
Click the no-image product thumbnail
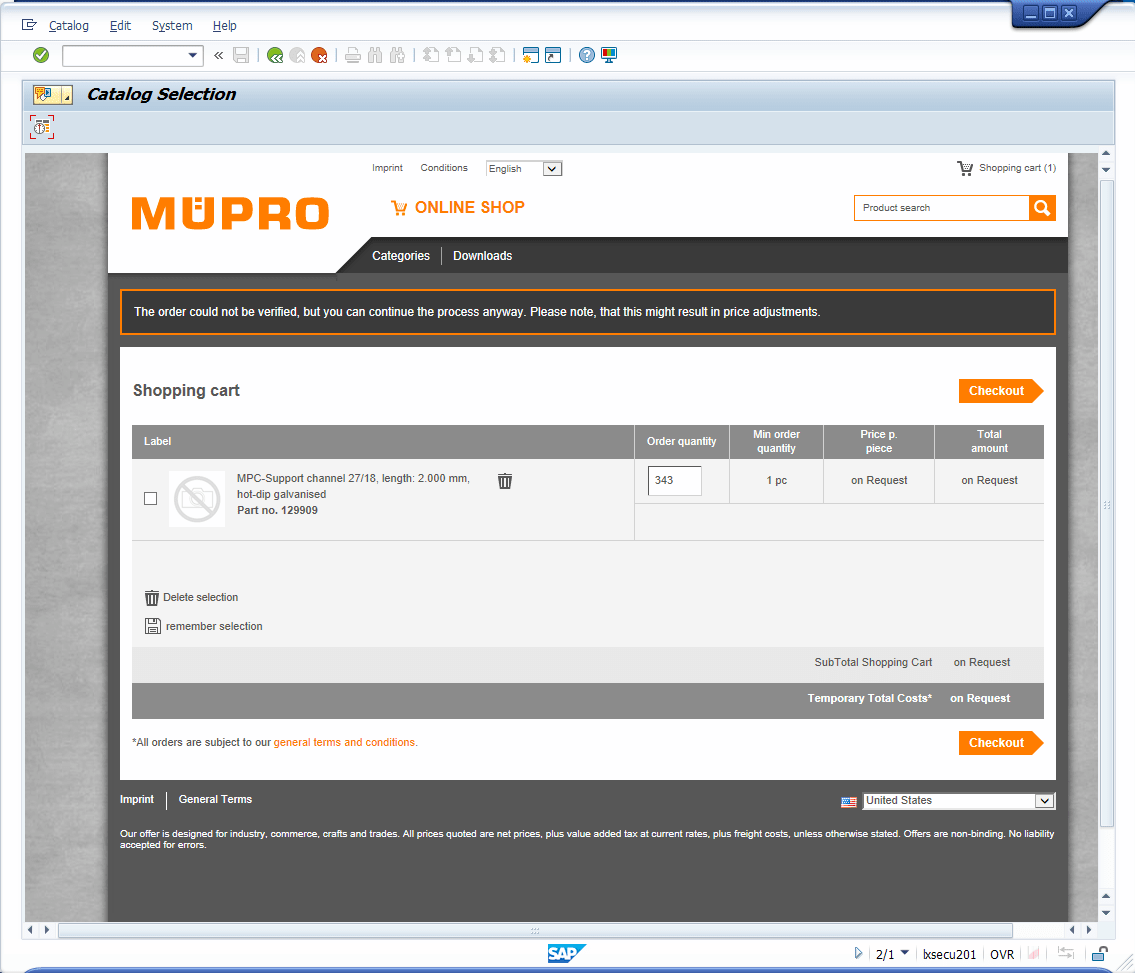click(197, 499)
